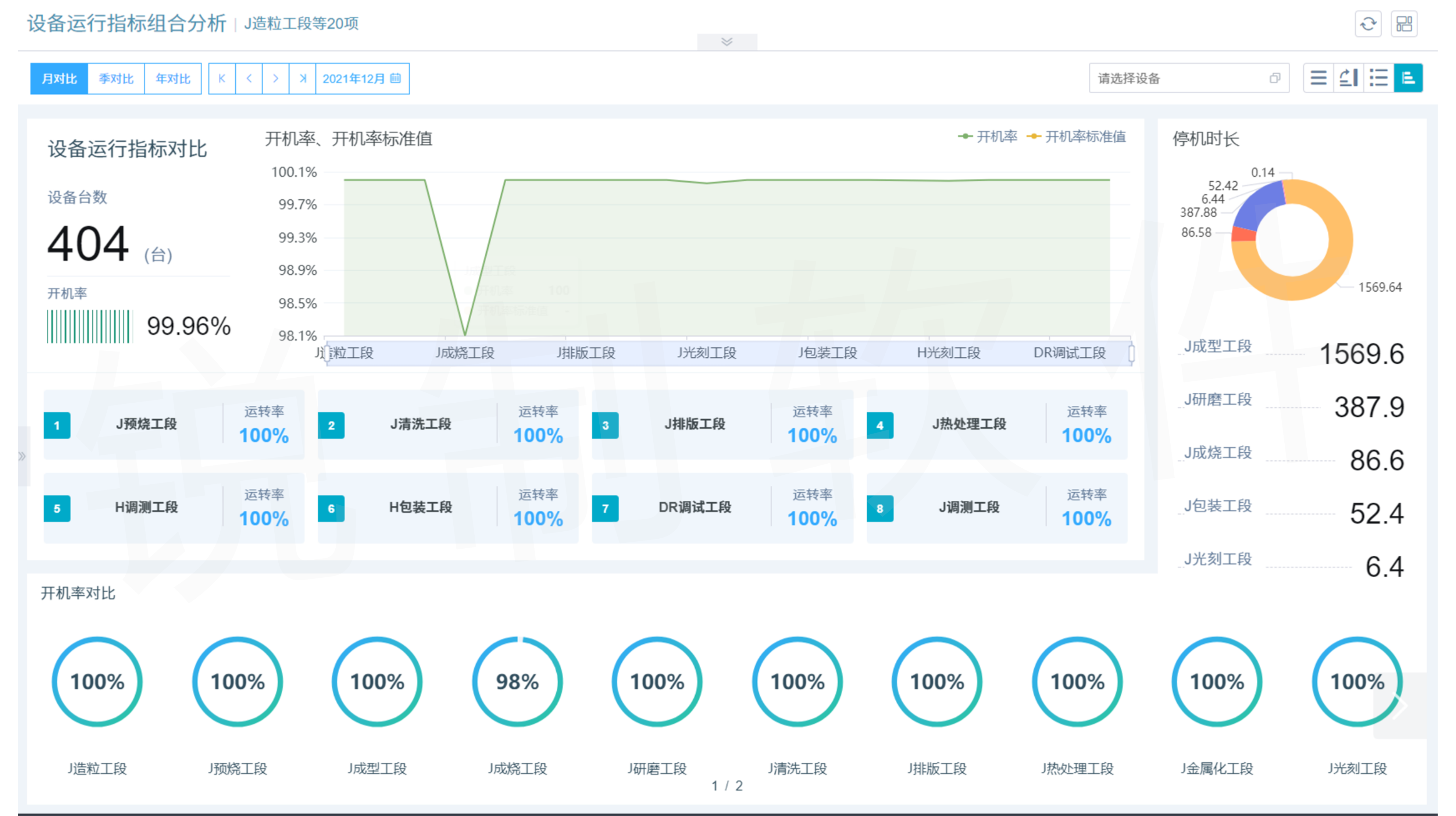Viewport: 1456px width, 816px height.
Task: Jump to first period arrow
Action: 222,79
